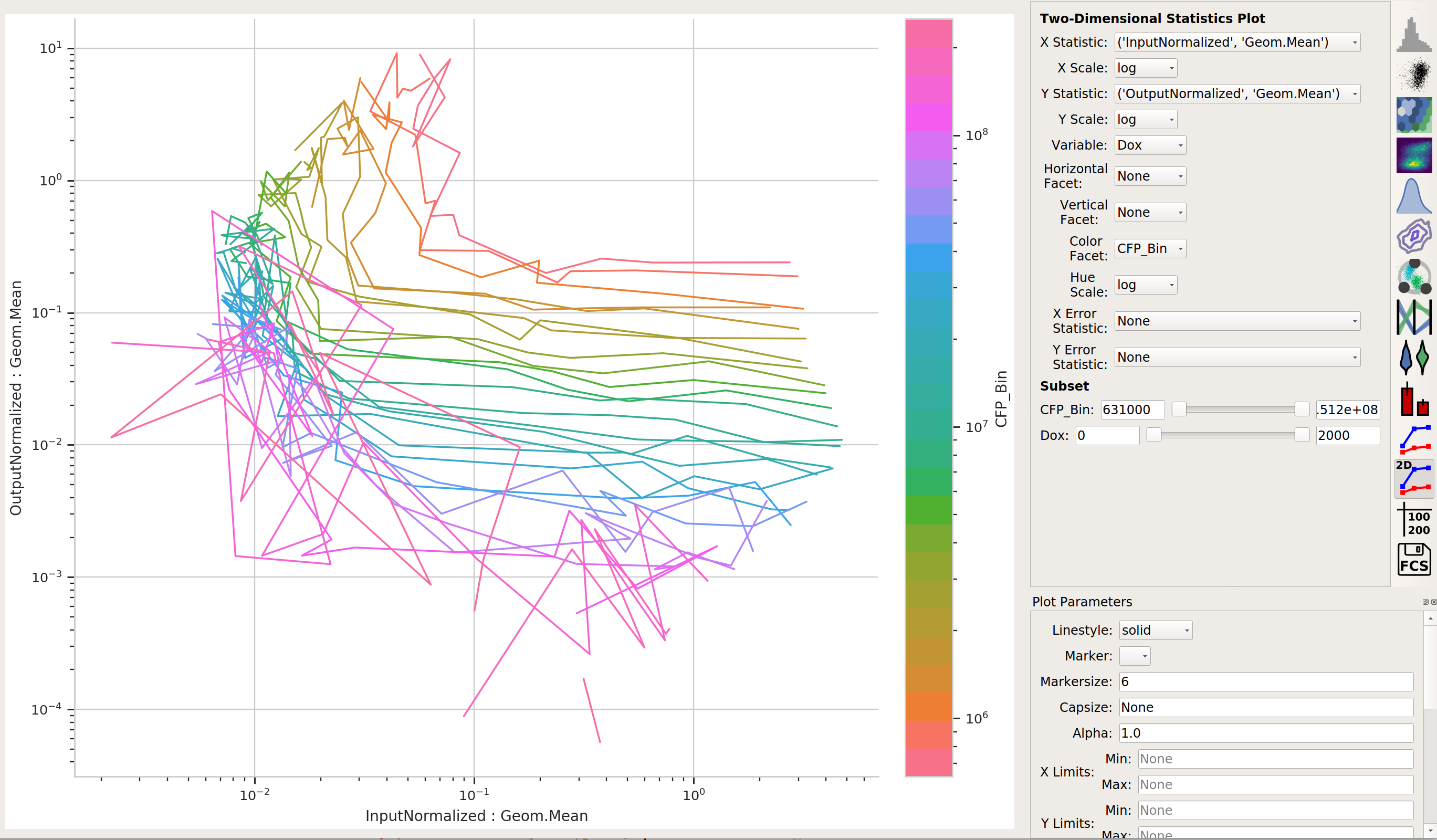The image size is (1437, 840).
Task: Change the Linestyle solid dropdown
Action: [1155, 630]
